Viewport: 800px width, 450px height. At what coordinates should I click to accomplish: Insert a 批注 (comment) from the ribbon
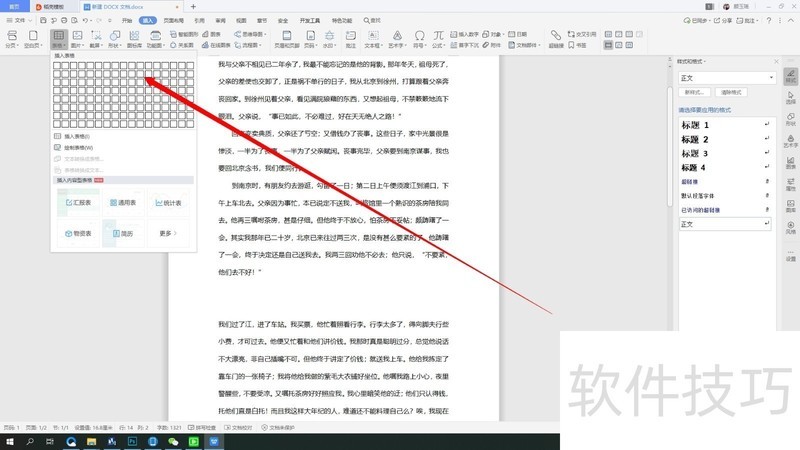pyautogui.click(x=351, y=39)
